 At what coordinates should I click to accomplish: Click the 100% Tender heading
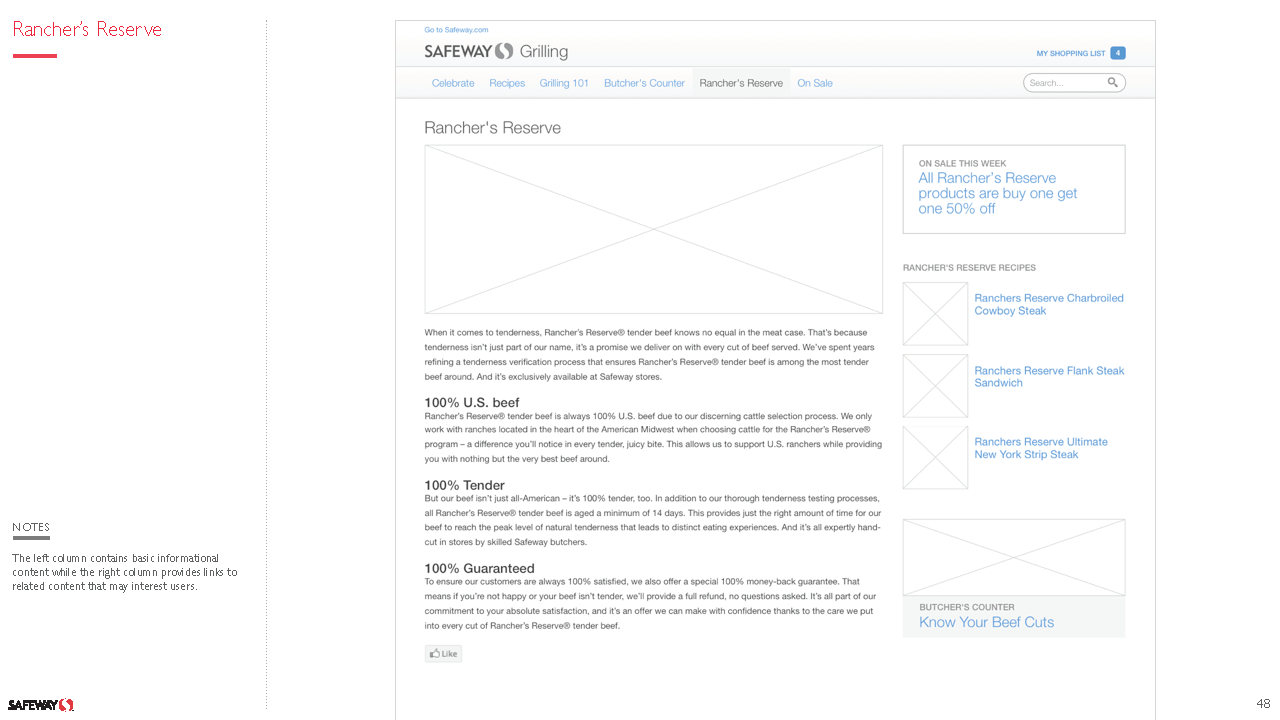(464, 485)
